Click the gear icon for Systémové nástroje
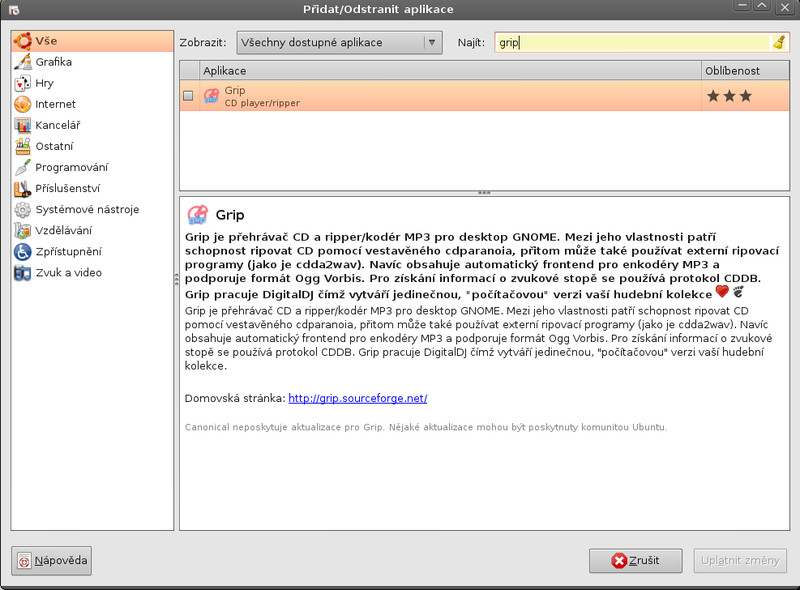800x590 pixels. click(22, 210)
